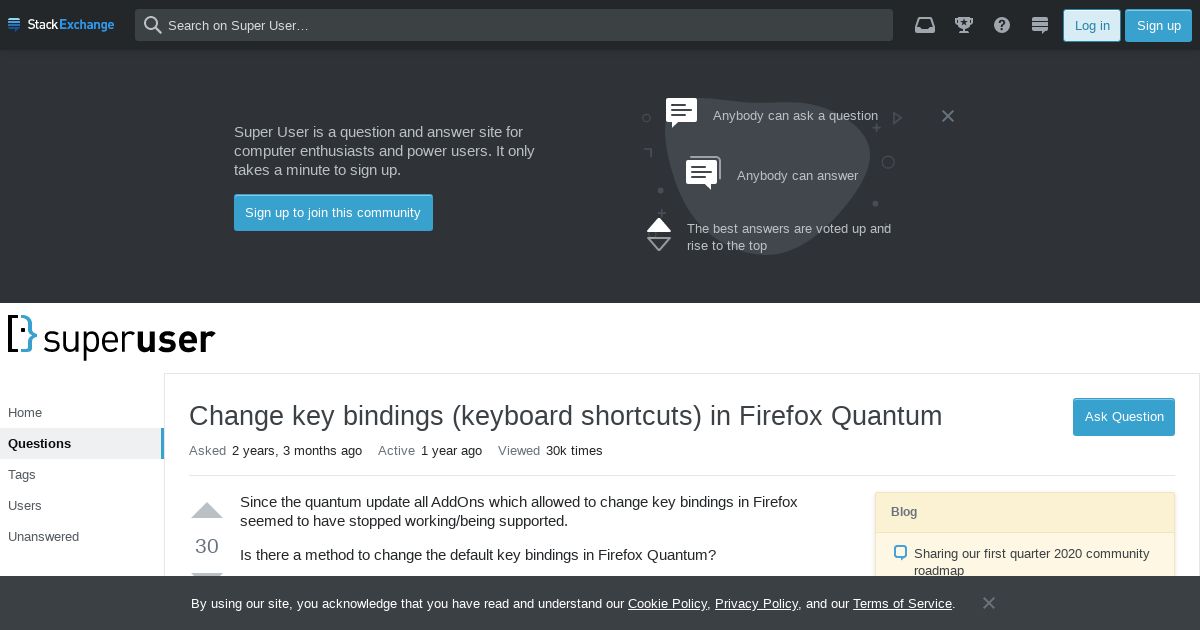
Task: Open the Privacy Policy link
Action: 756,603
